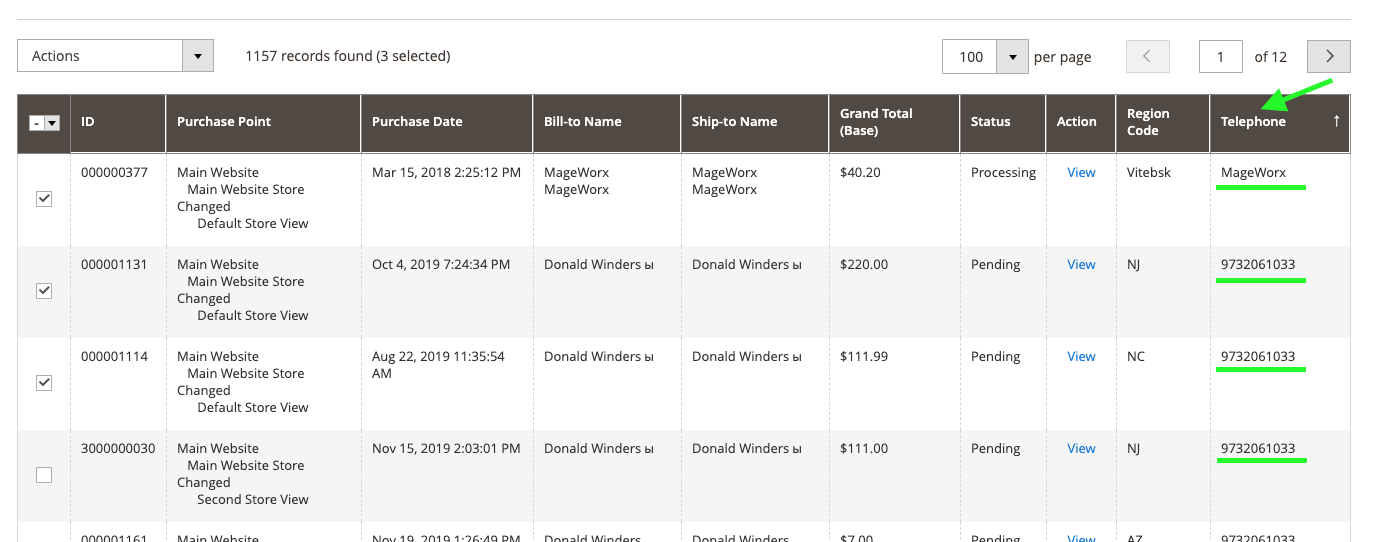
Task: Open View link for order 3000000030
Action: click(1081, 449)
